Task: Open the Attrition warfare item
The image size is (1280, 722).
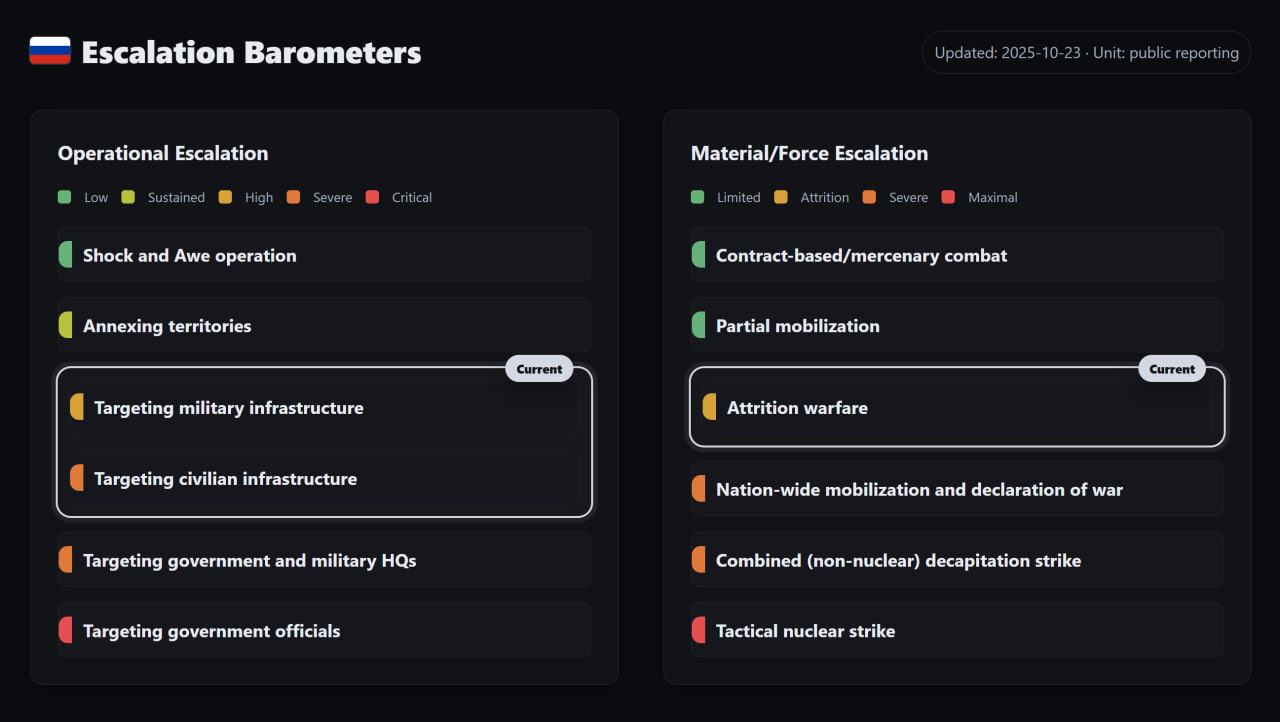Action: [957, 408]
